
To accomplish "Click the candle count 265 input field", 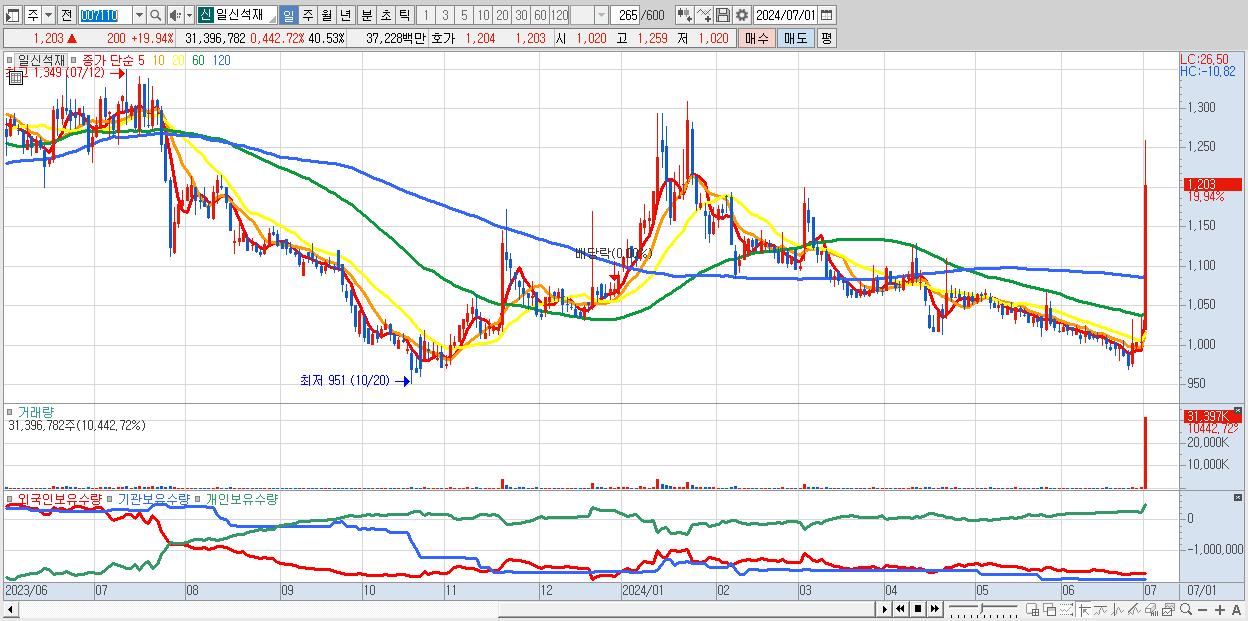I will [626, 15].
